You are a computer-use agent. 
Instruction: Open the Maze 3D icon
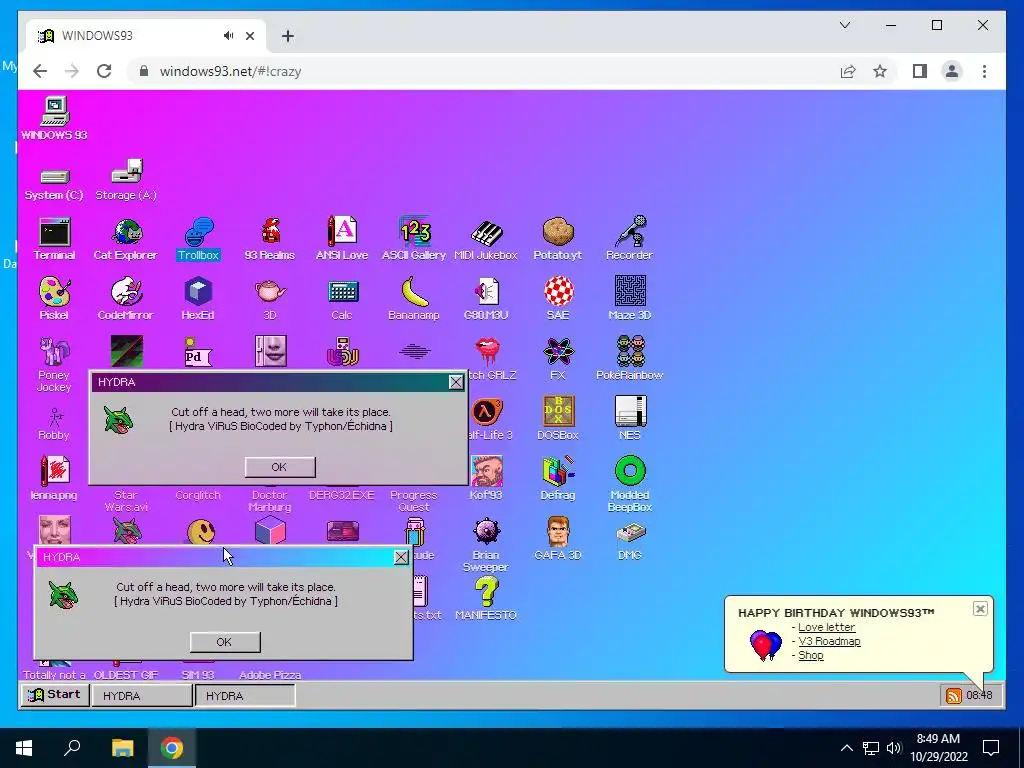coord(630,298)
